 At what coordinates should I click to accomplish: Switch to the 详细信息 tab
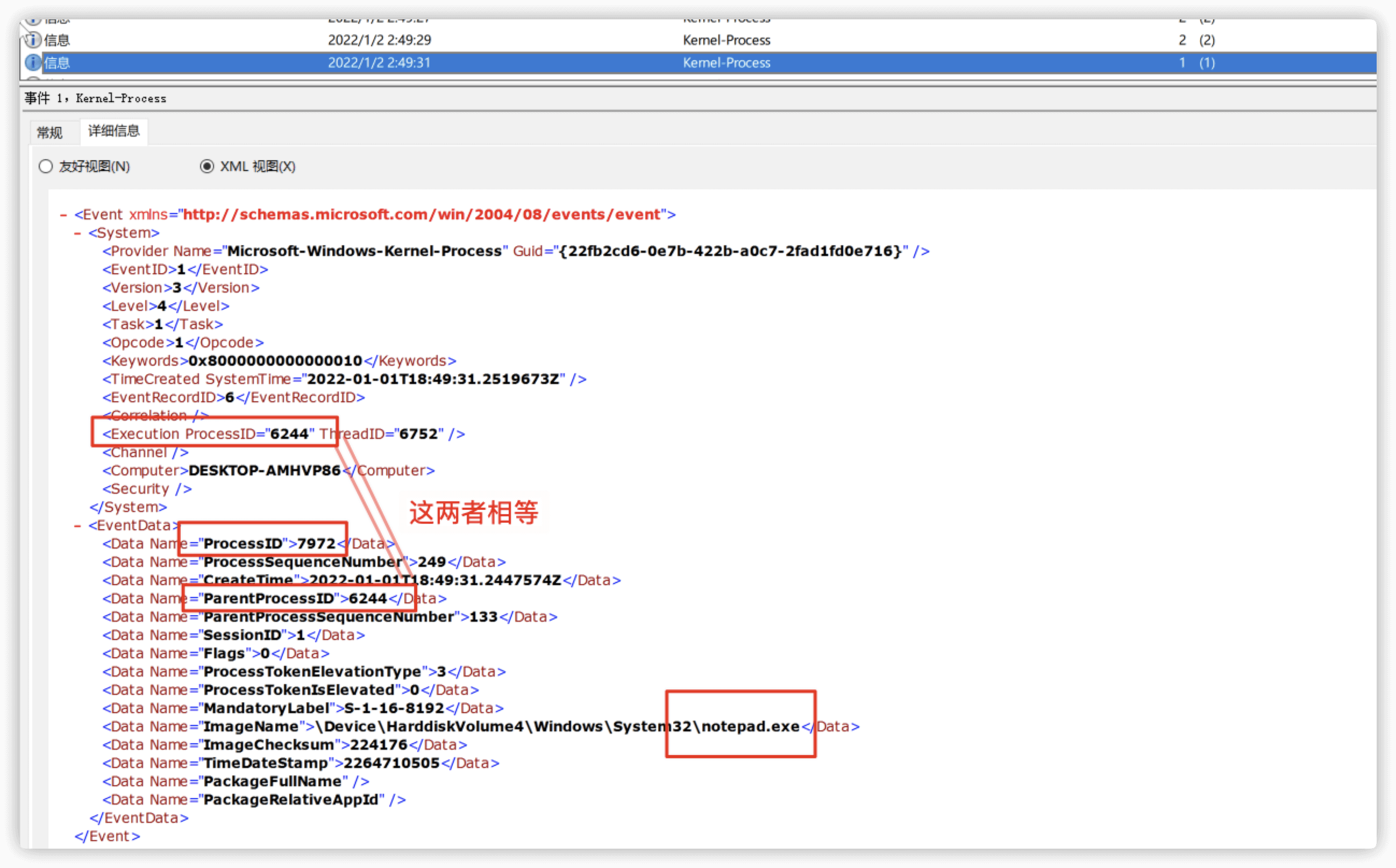pyautogui.click(x=113, y=131)
